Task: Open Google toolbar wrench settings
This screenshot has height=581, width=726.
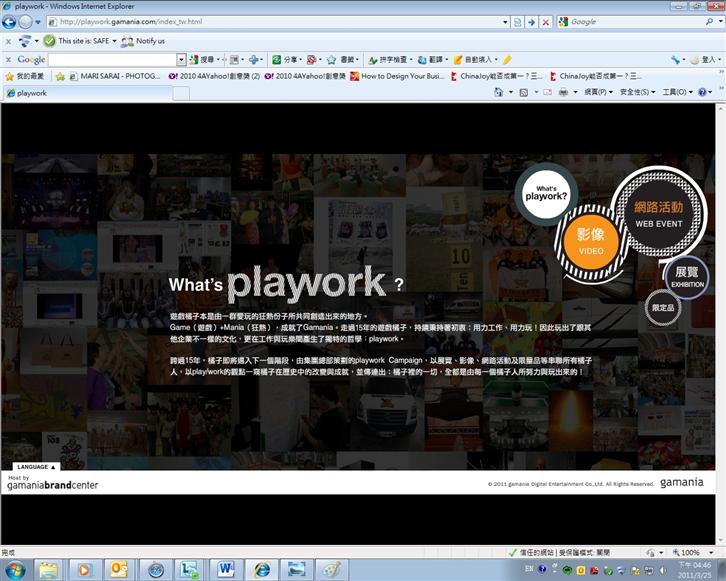Action: tap(676, 60)
